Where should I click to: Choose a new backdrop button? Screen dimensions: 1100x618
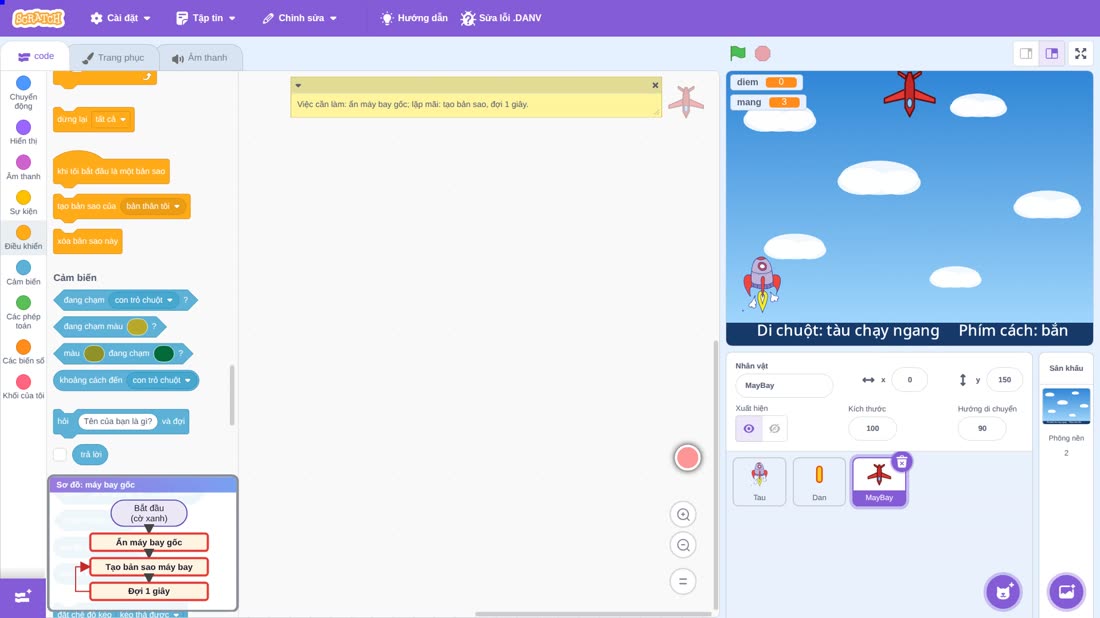1066,591
